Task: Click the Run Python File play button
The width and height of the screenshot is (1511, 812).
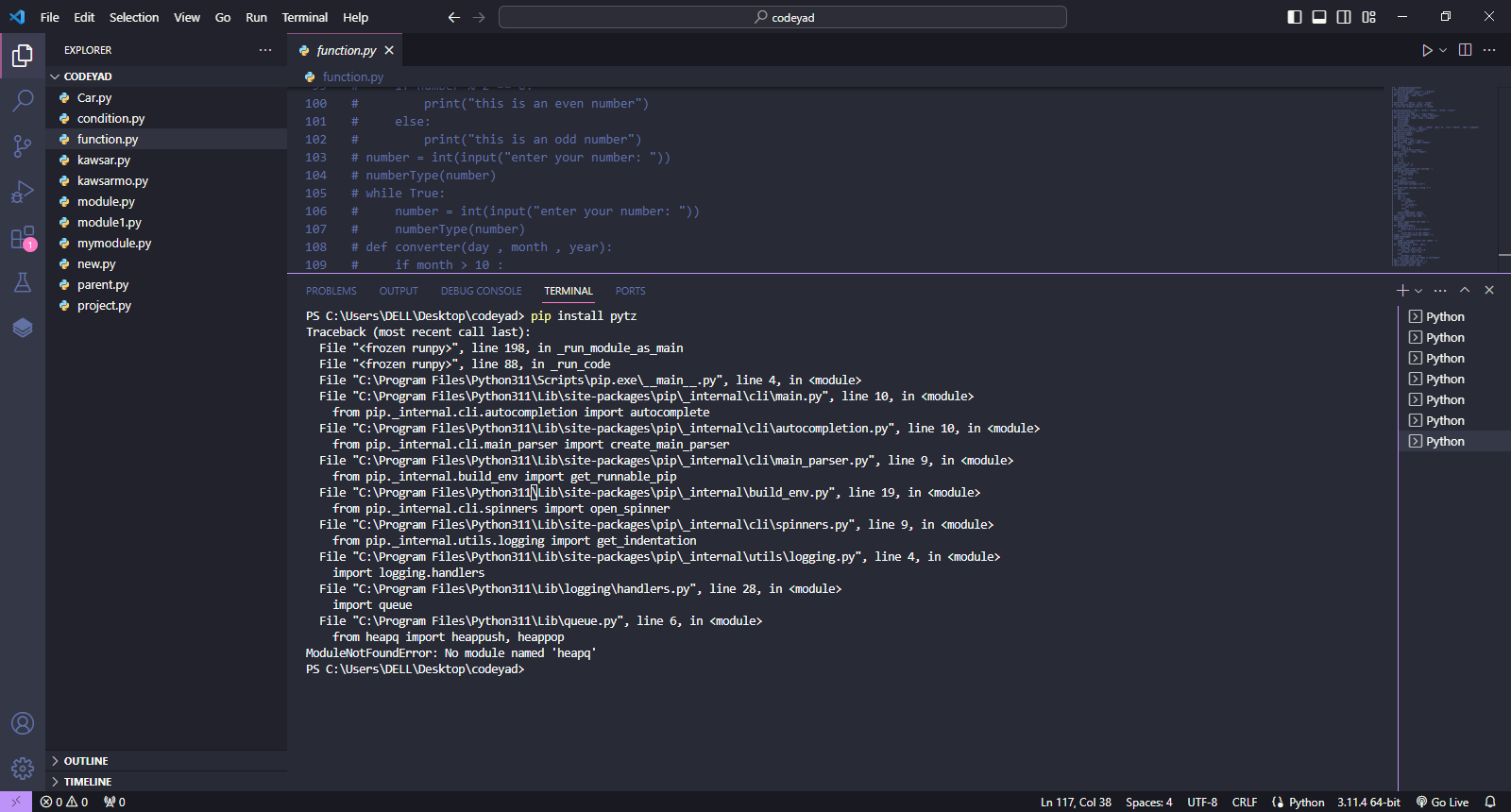Action: pos(1427,50)
